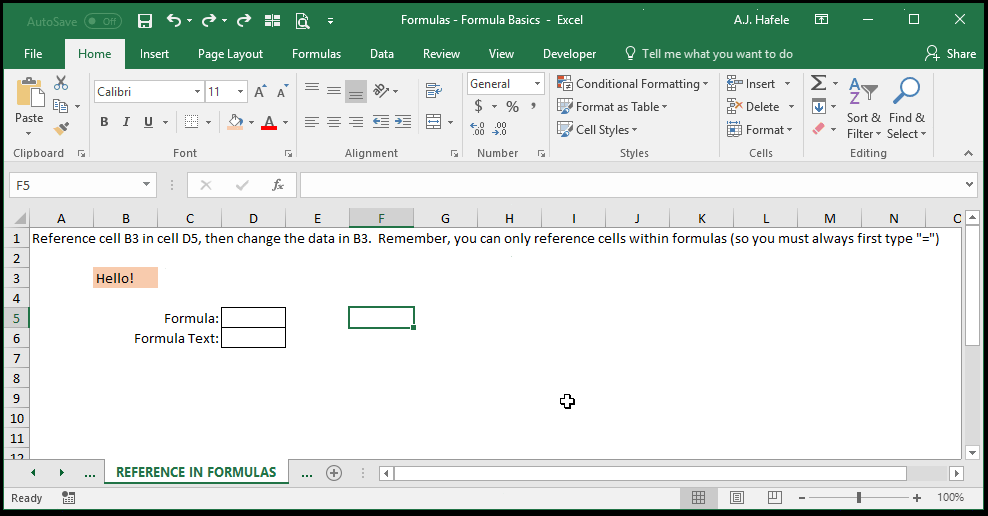Select the Format Painter brush
988x516 pixels.
pyautogui.click(x=61, y=129)
